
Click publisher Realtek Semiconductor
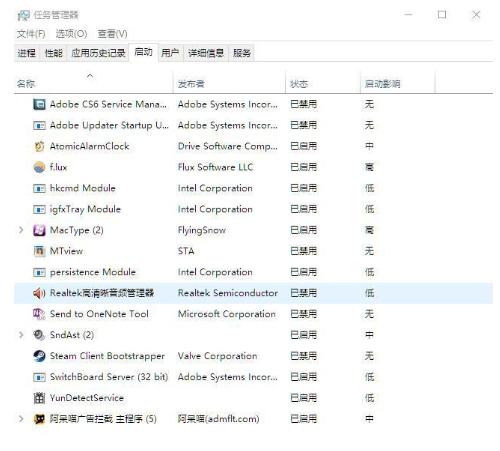[x=228, y=293]
